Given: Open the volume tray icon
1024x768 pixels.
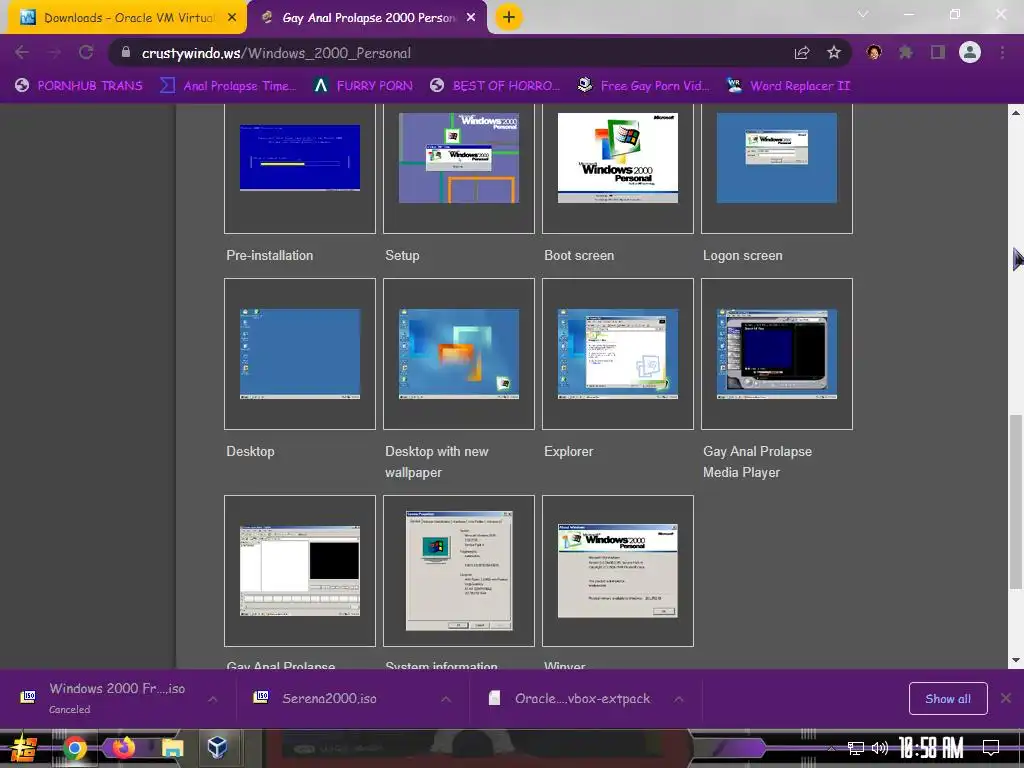Looking at the screenshot, I should [x=880, y=748].
